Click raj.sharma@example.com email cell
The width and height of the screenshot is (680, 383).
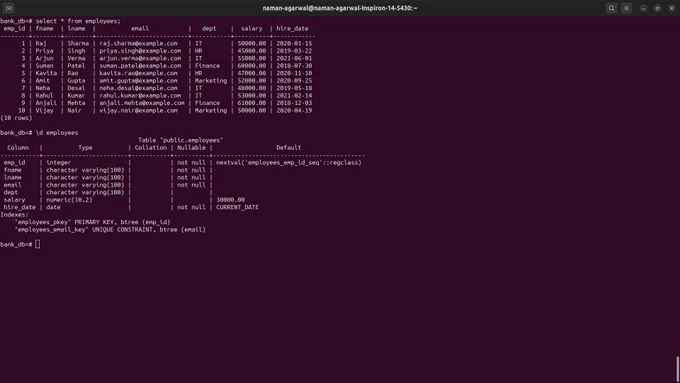[x=138, y=43]
